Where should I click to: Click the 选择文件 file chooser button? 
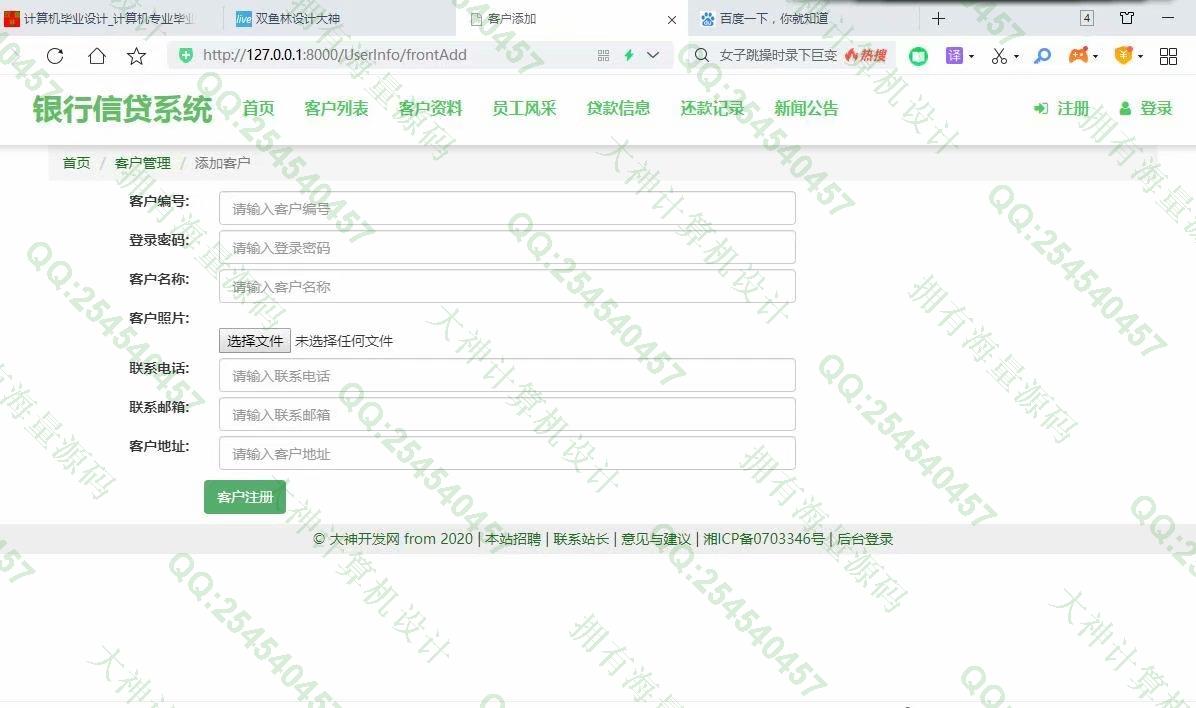(x=255, y=340)
